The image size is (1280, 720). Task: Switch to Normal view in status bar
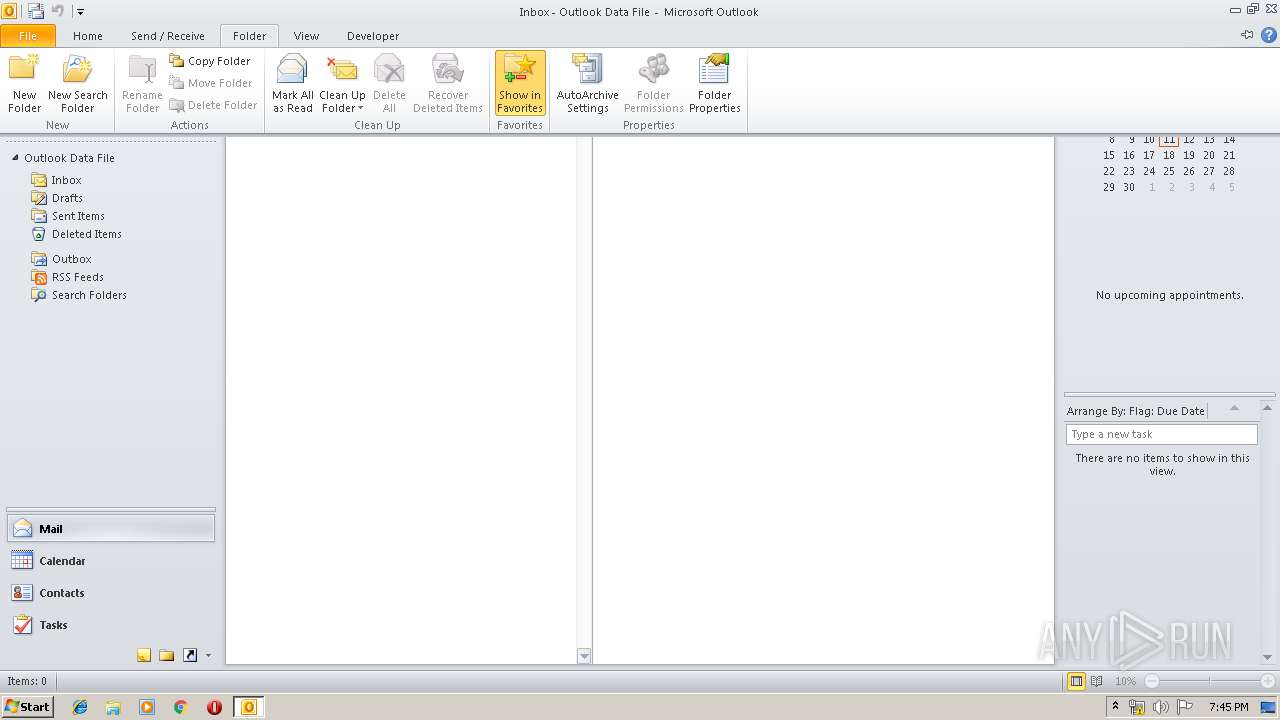point(1076,681)
